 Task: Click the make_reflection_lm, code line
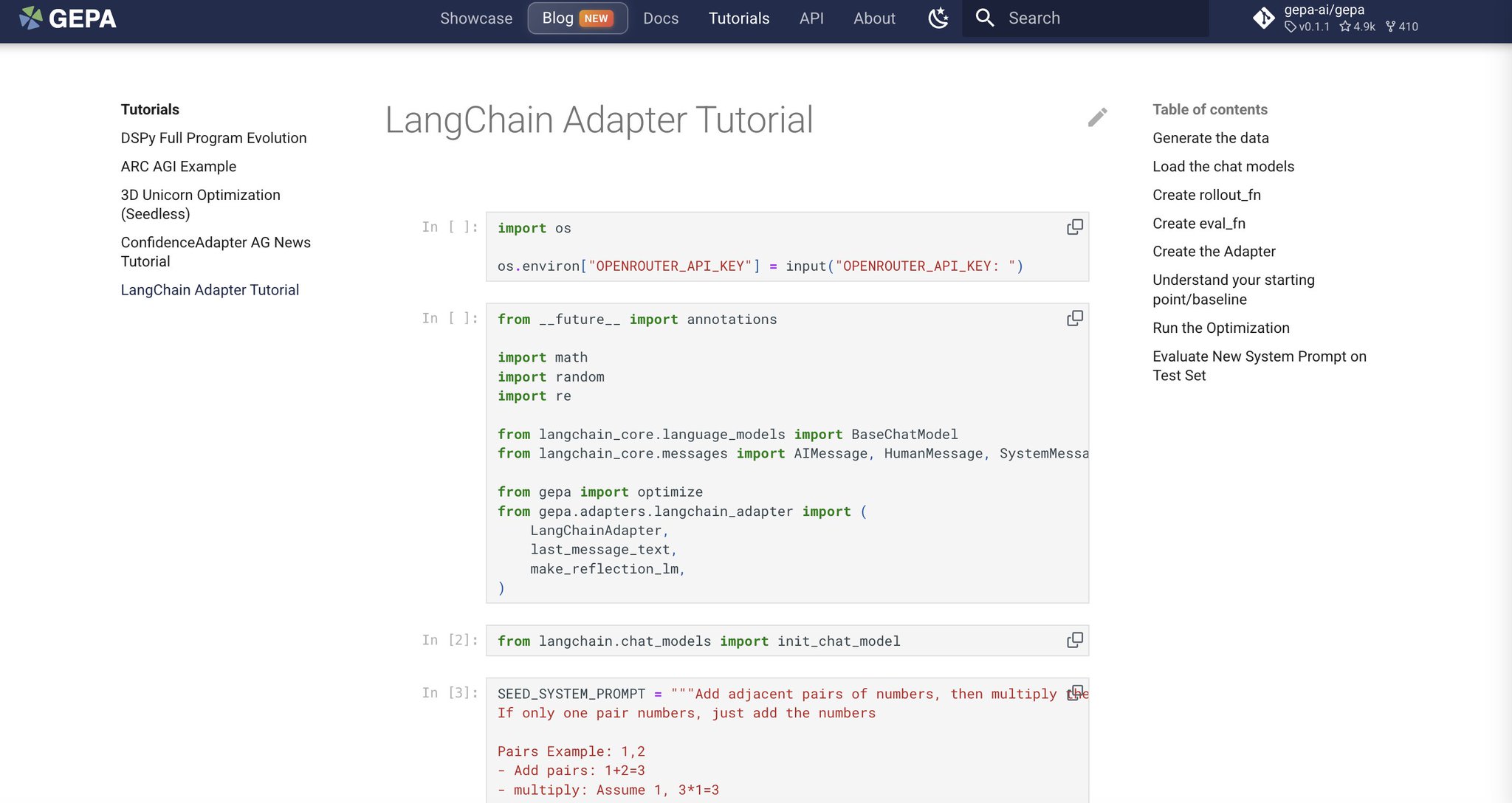point(608,569)
